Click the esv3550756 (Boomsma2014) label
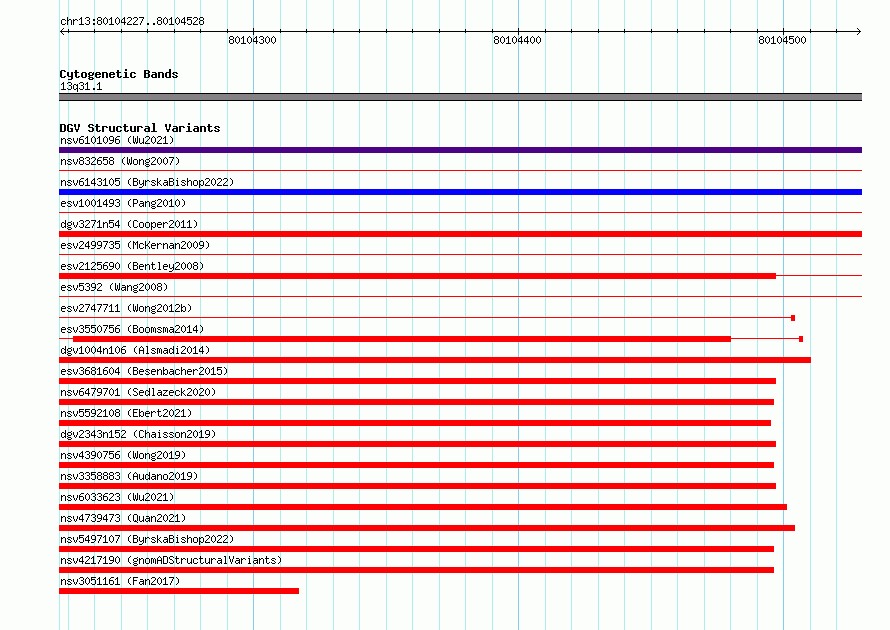The image size is (890, 630). (132, 329)
